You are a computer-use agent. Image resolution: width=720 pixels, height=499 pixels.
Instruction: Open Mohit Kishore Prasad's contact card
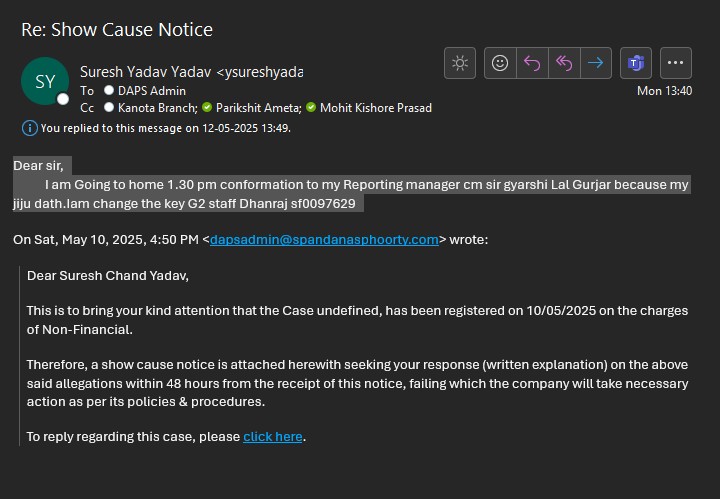(375, 107)
